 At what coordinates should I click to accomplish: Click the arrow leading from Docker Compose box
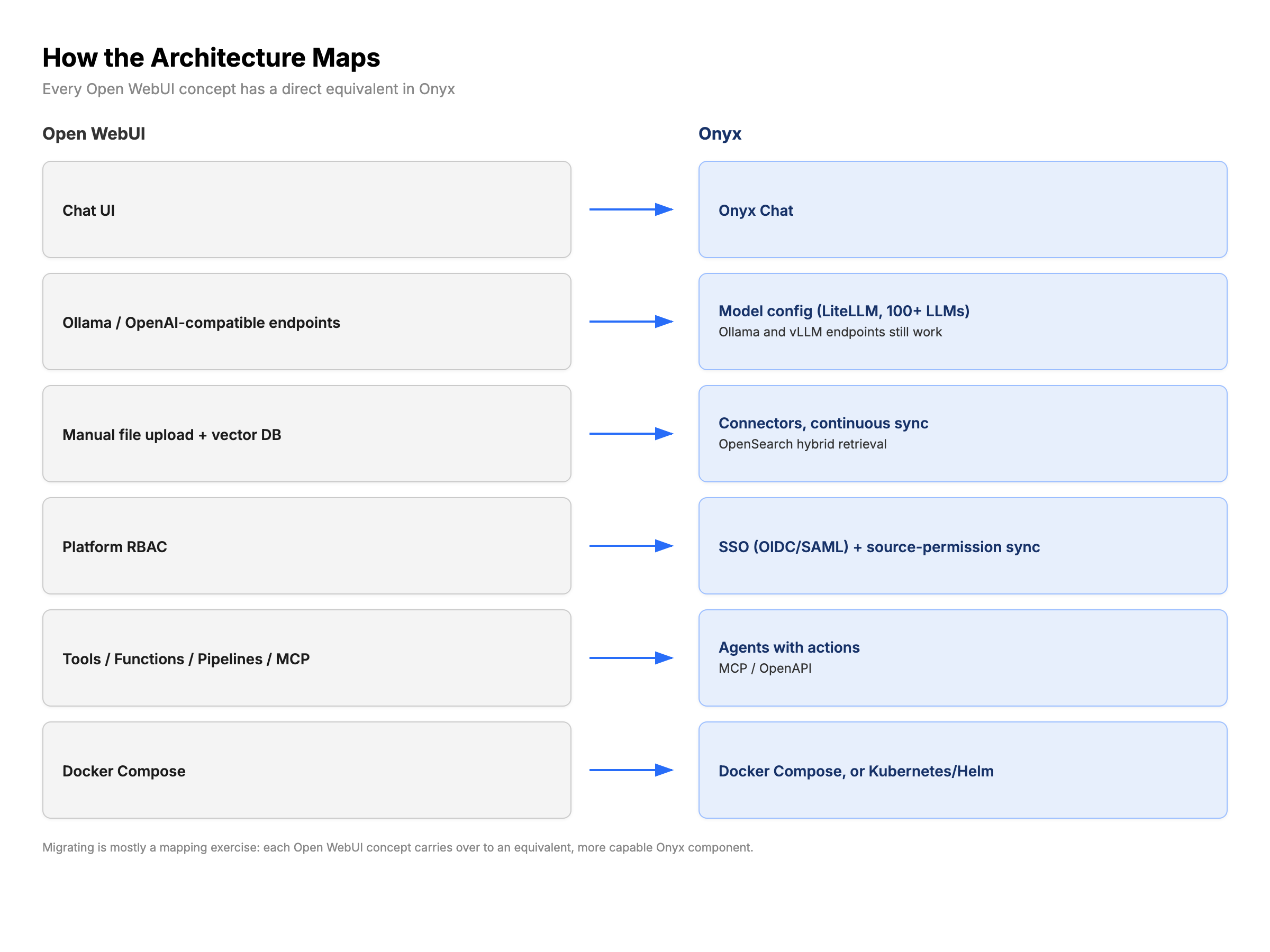coord(631,770)
